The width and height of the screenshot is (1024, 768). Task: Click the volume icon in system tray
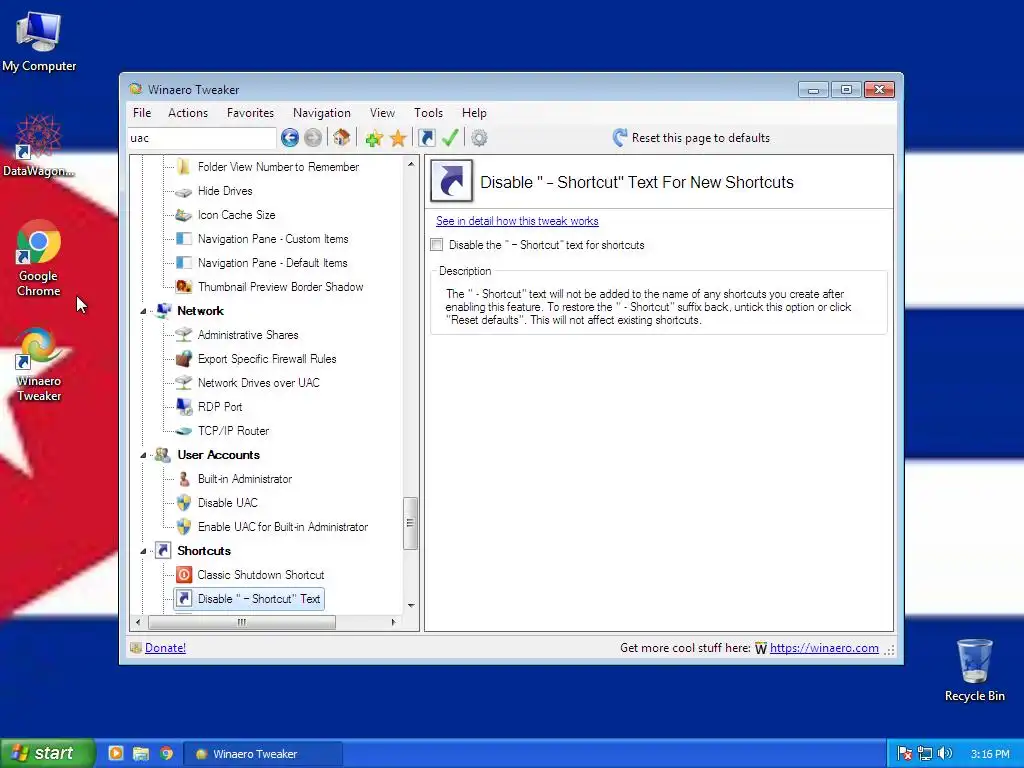pos(944,754)
